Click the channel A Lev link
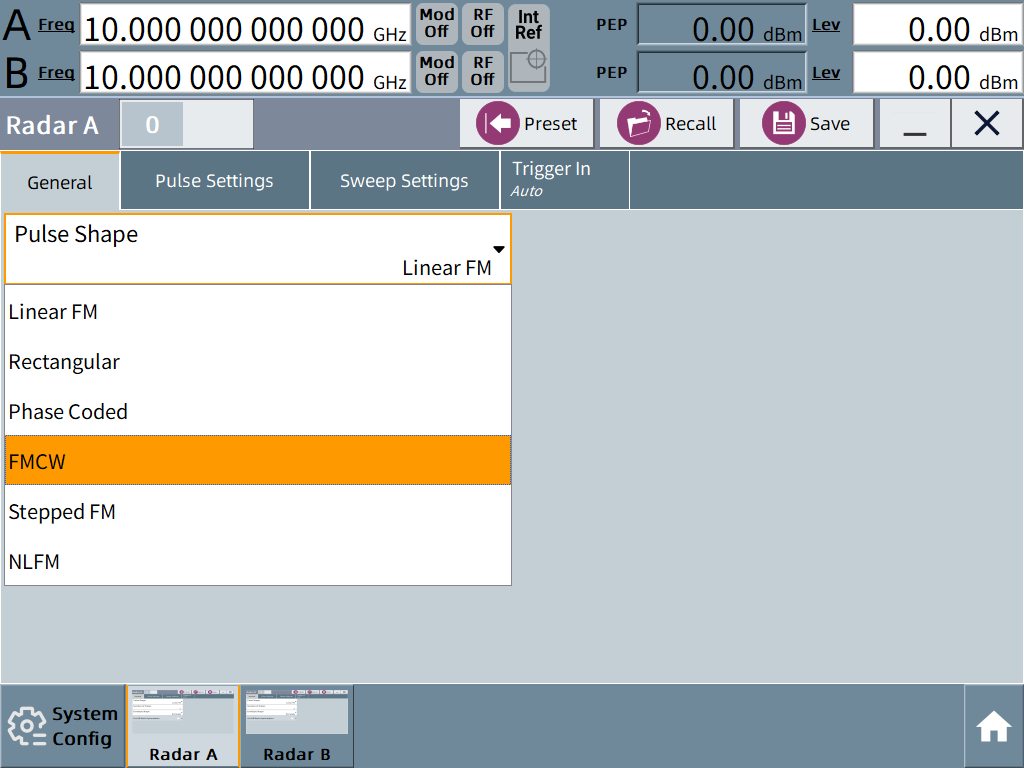This screenshot has height=768, width=1024. [x=826, y=25]
